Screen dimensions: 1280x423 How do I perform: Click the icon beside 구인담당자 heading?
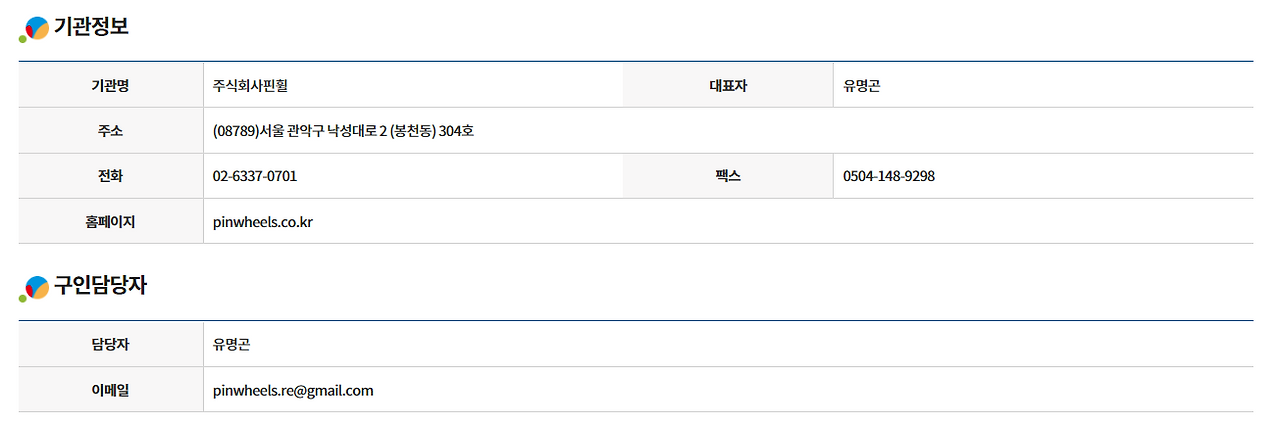coord(34,288)
